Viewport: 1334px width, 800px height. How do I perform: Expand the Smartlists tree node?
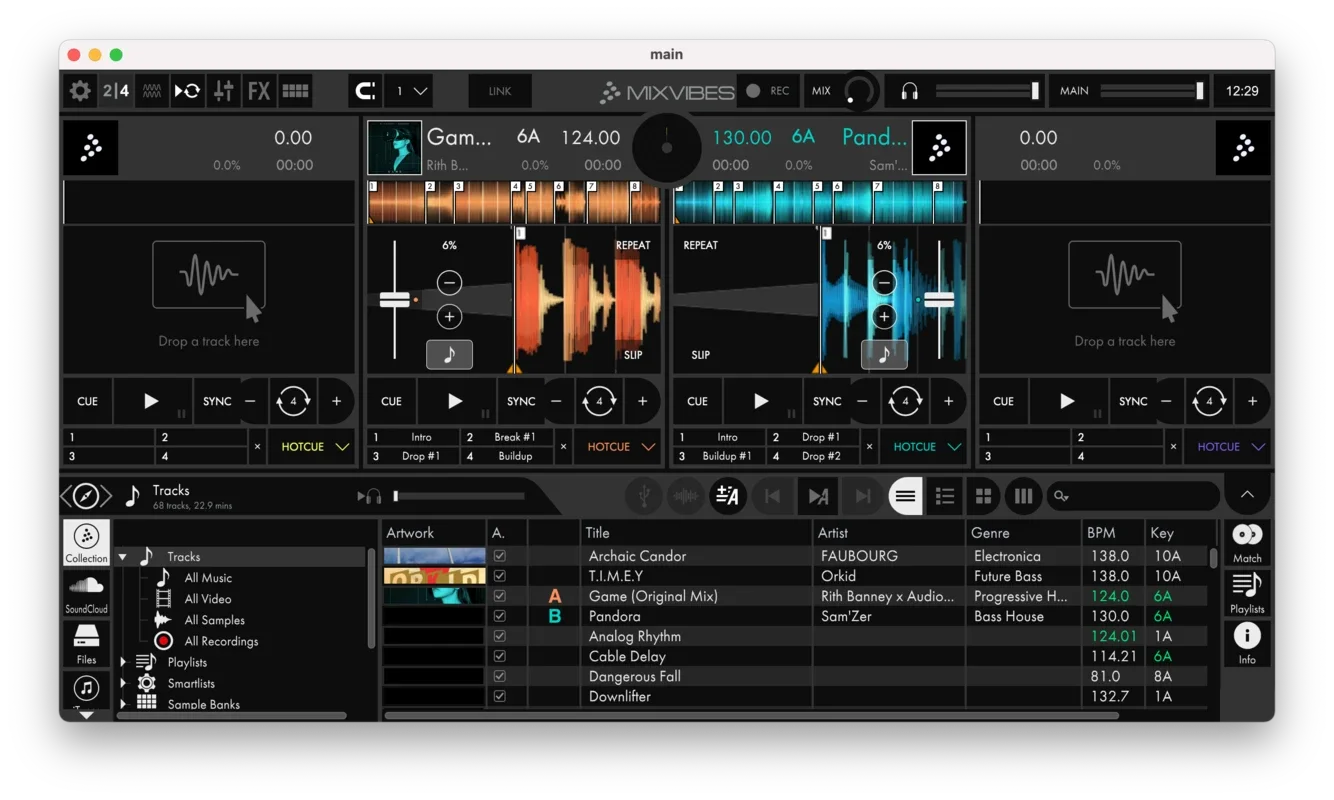coord(123,683)
